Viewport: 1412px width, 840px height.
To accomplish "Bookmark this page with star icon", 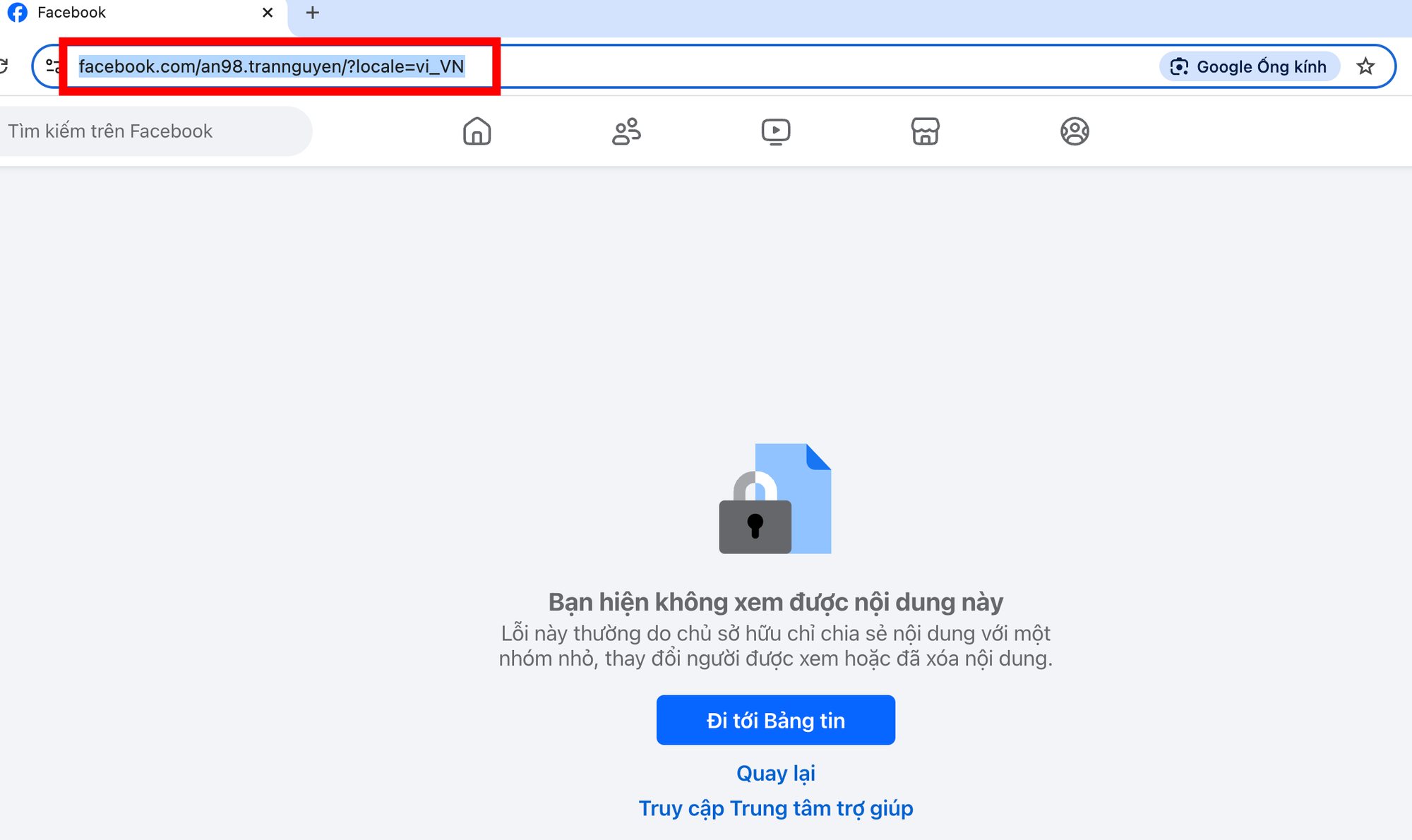I will pyautogui.click(x=1365, y=66).
